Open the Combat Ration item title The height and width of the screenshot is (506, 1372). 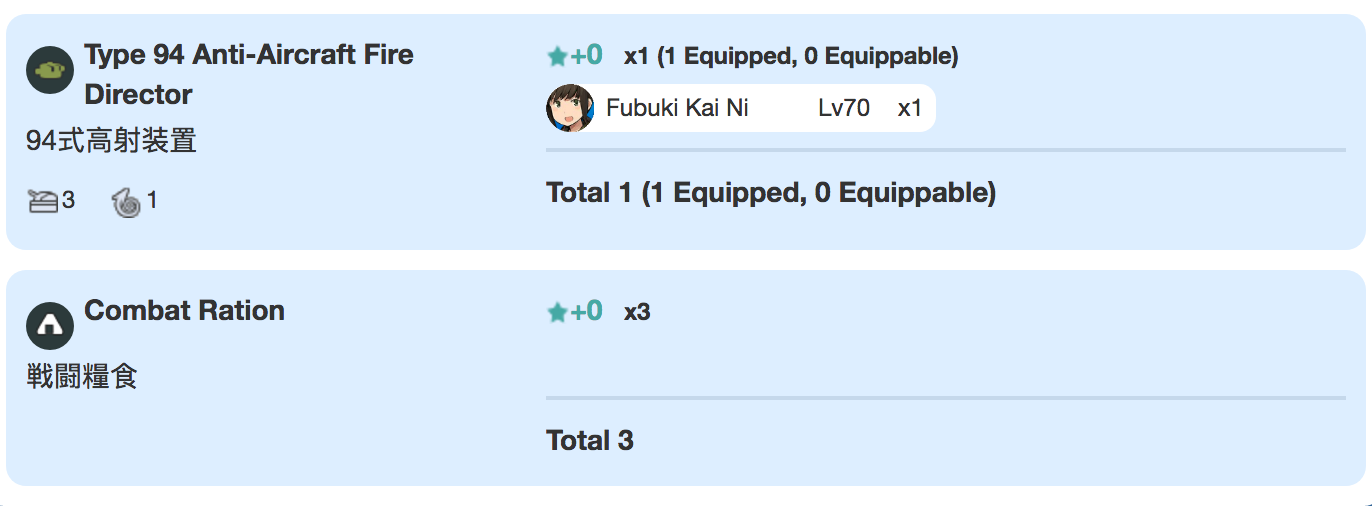tap(184, 310)
